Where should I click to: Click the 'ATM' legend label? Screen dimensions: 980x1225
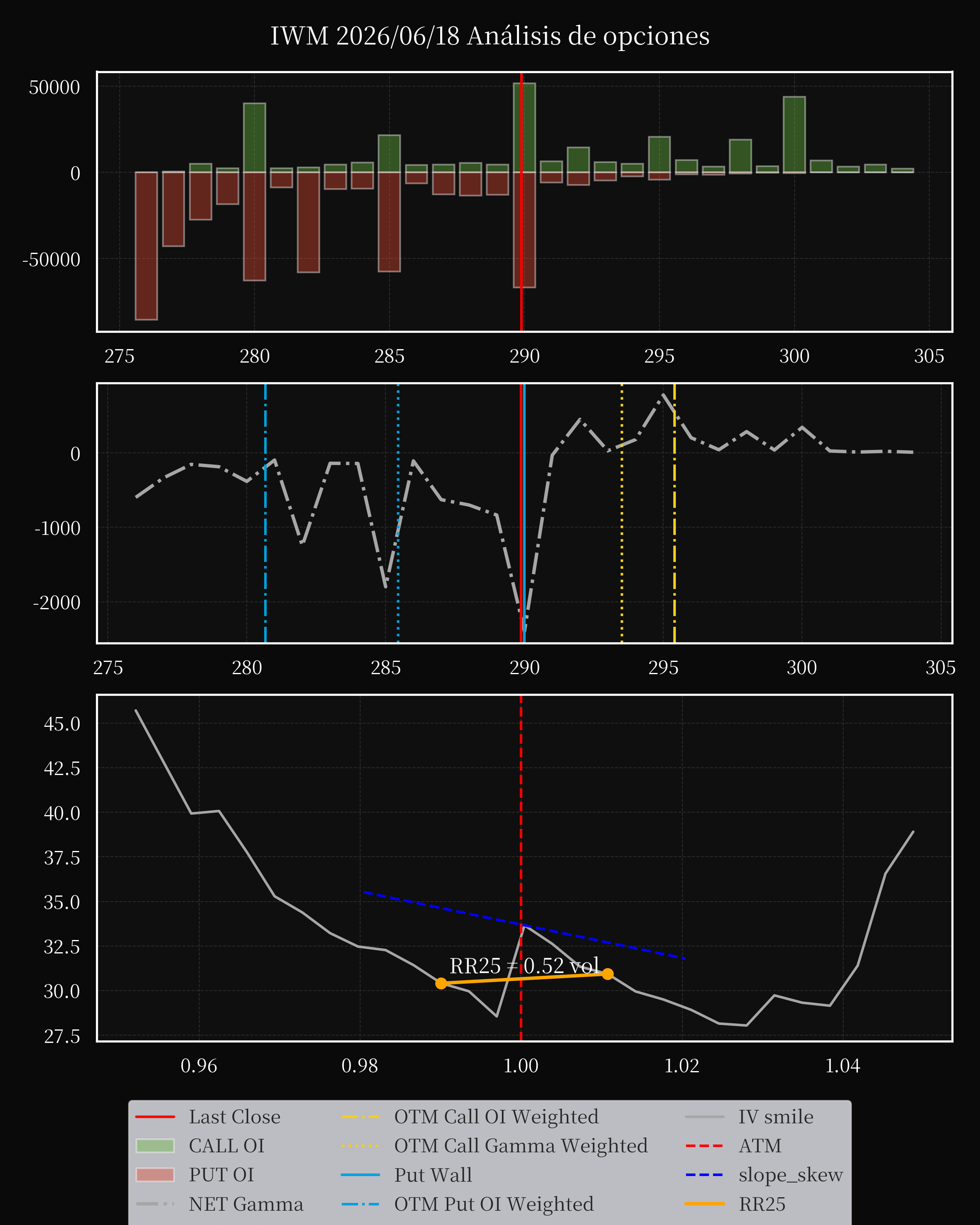click(x=760, y=1145)
